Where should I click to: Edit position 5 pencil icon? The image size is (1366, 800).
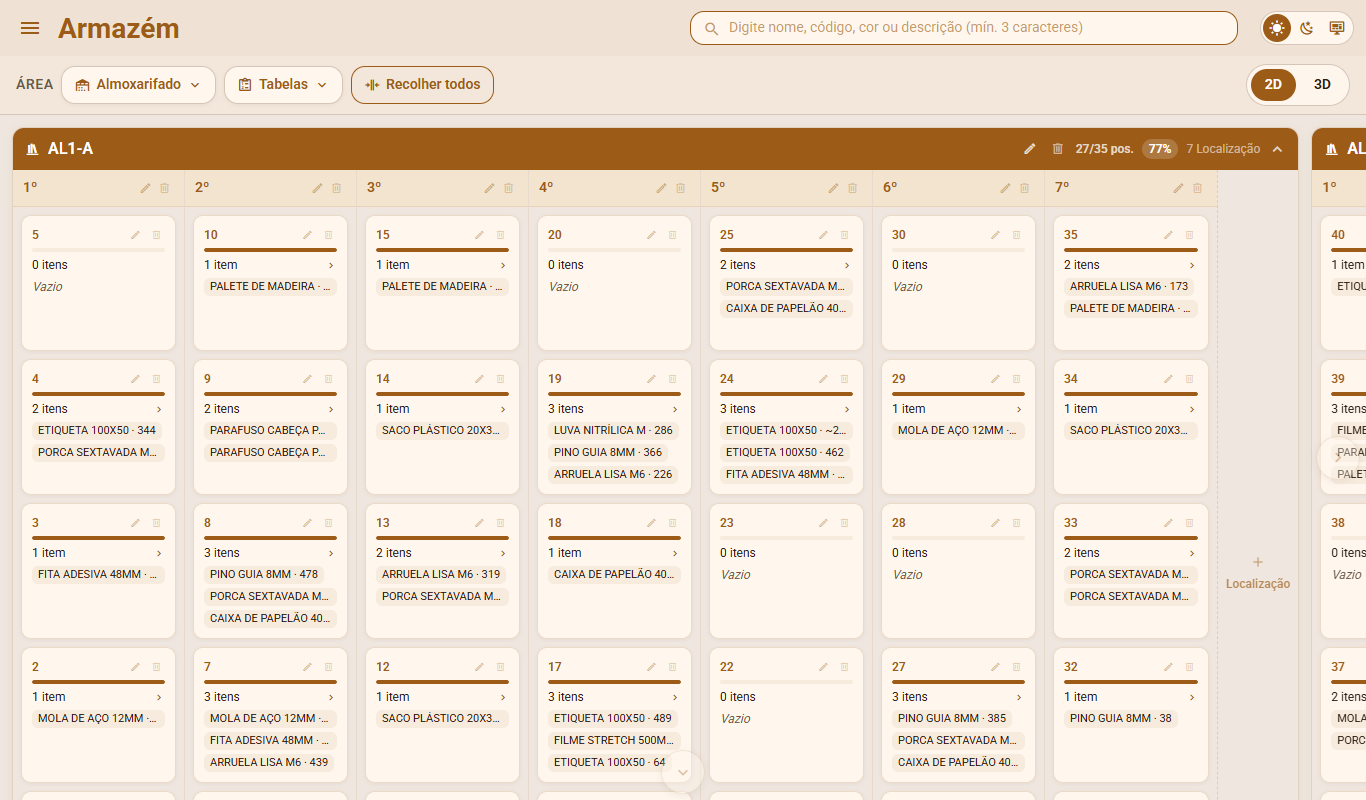click(x=136, y=235)
